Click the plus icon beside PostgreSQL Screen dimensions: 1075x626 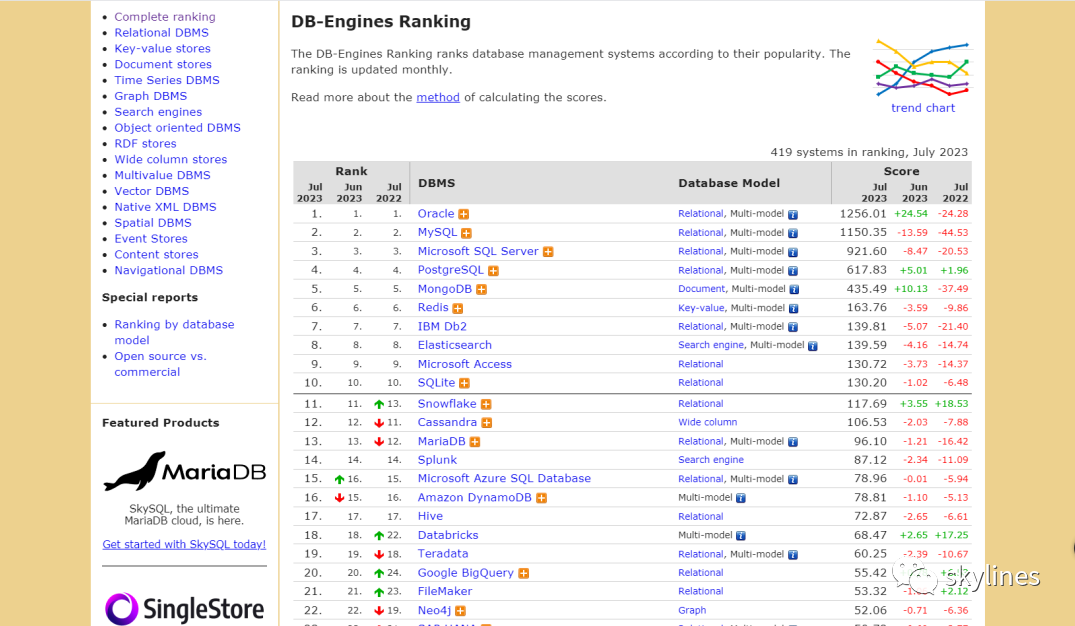coord(493,271)
